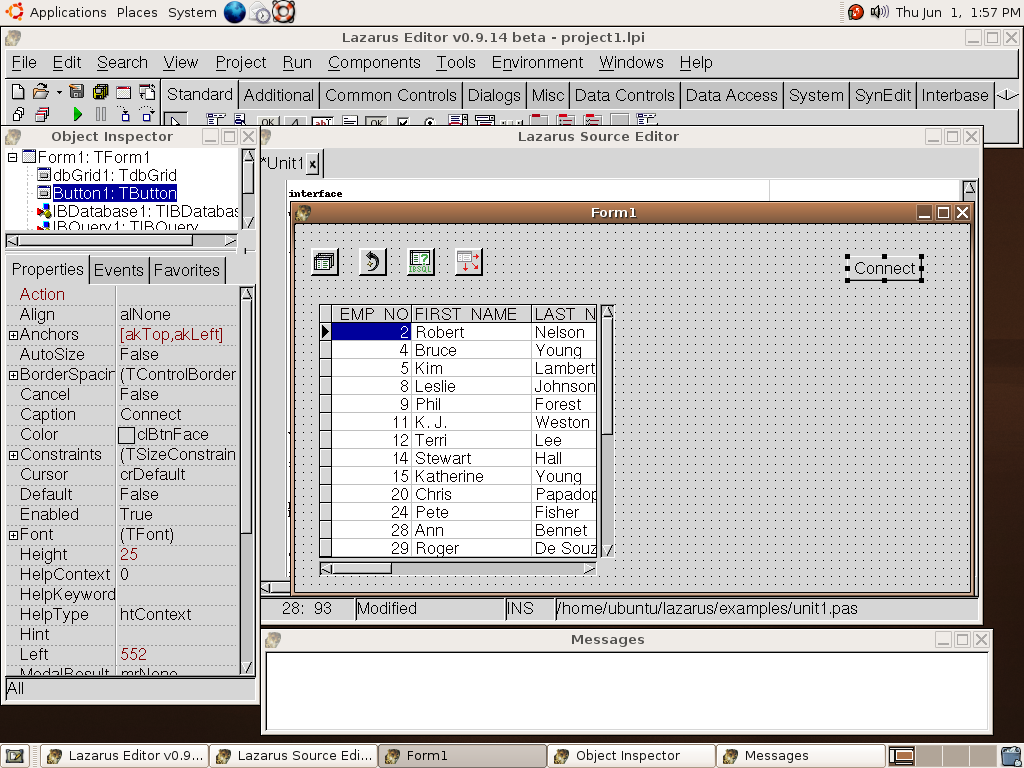Click the Modified status bar entry
The width and height of the screenshot is (1024, 768).
point(430,609)
